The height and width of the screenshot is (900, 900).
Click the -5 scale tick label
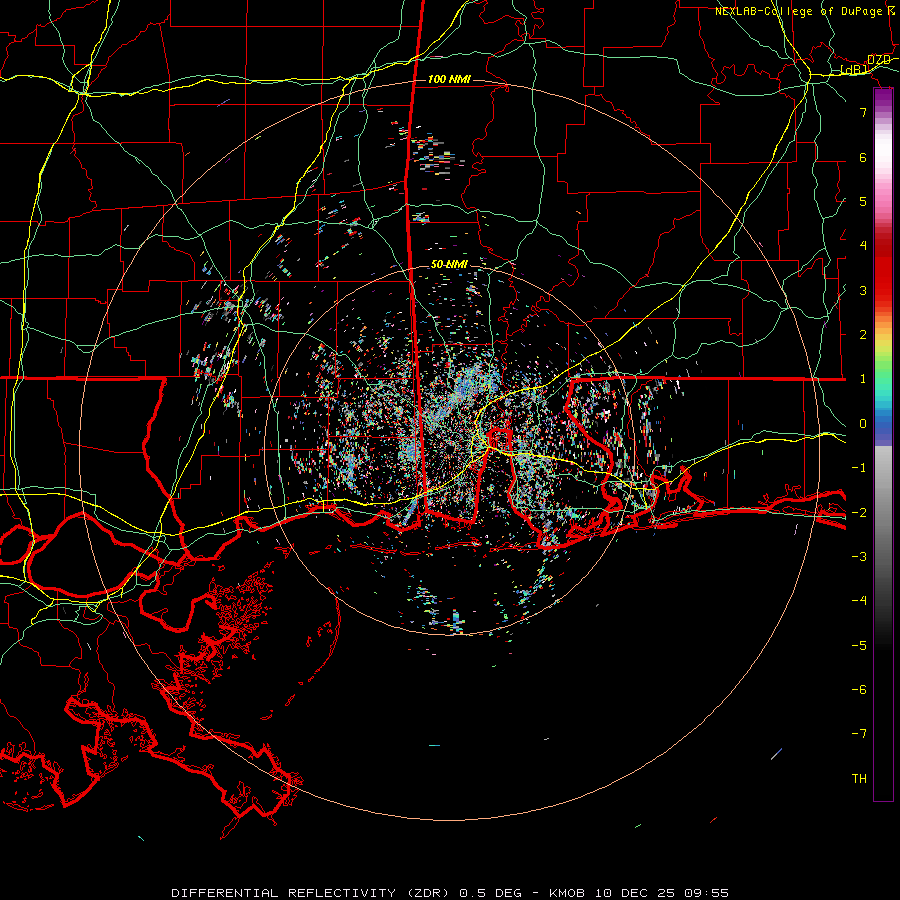(x=859, y=645)
